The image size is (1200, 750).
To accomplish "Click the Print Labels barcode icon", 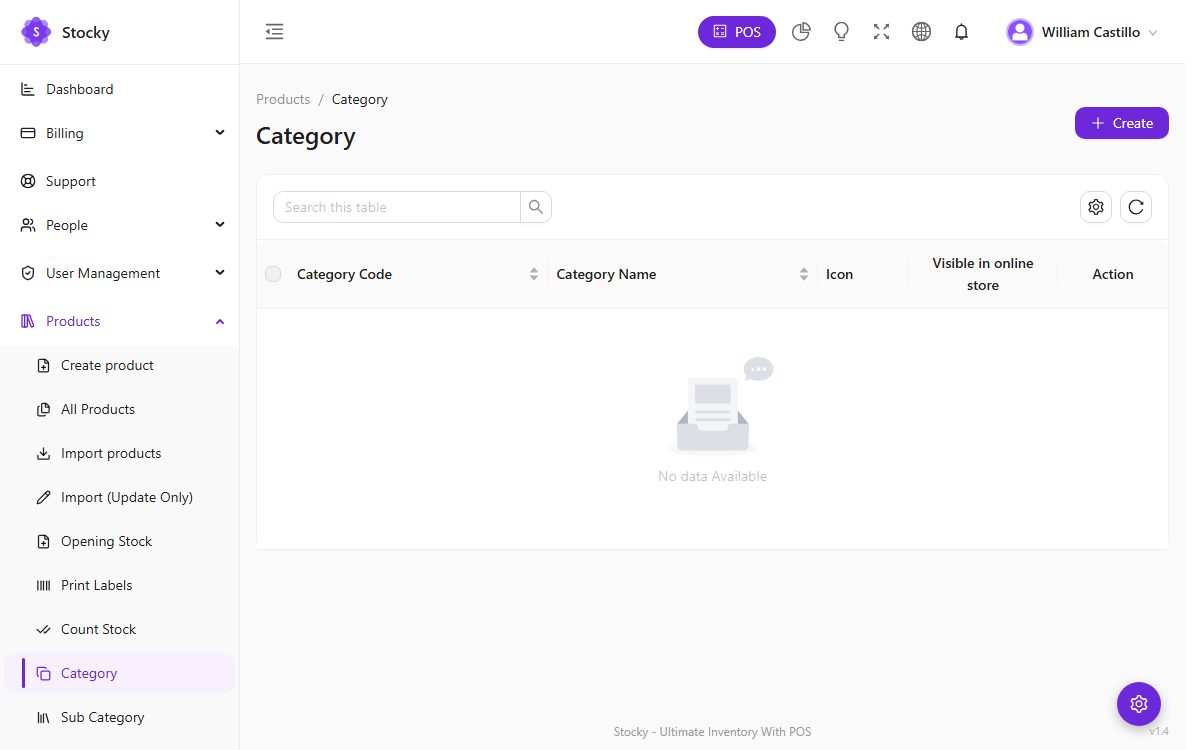I will pyautogui.click(x=43, y=585).
